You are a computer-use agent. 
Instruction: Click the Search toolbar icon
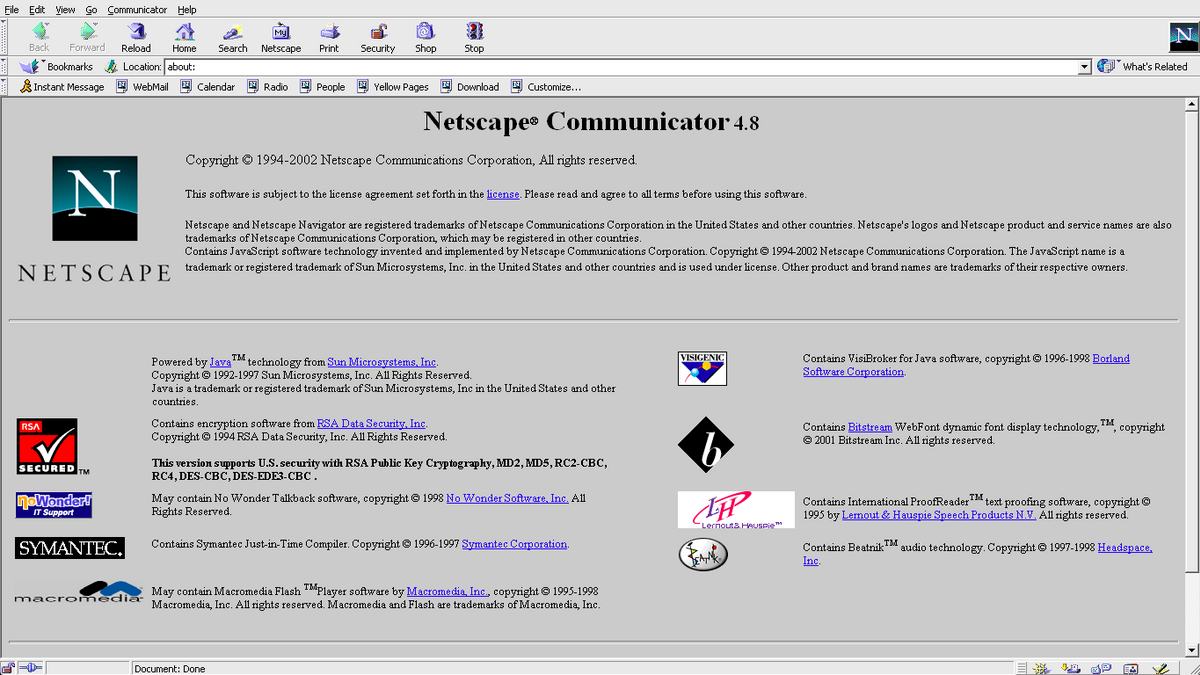(x=232, y=37)
